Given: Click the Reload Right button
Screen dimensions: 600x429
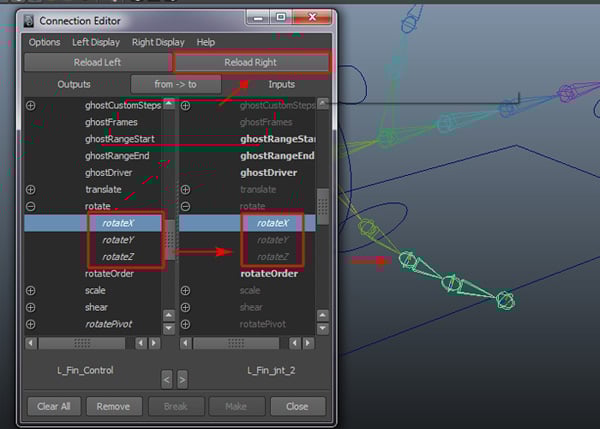Looking at the screenshot, I should (250, 62).
